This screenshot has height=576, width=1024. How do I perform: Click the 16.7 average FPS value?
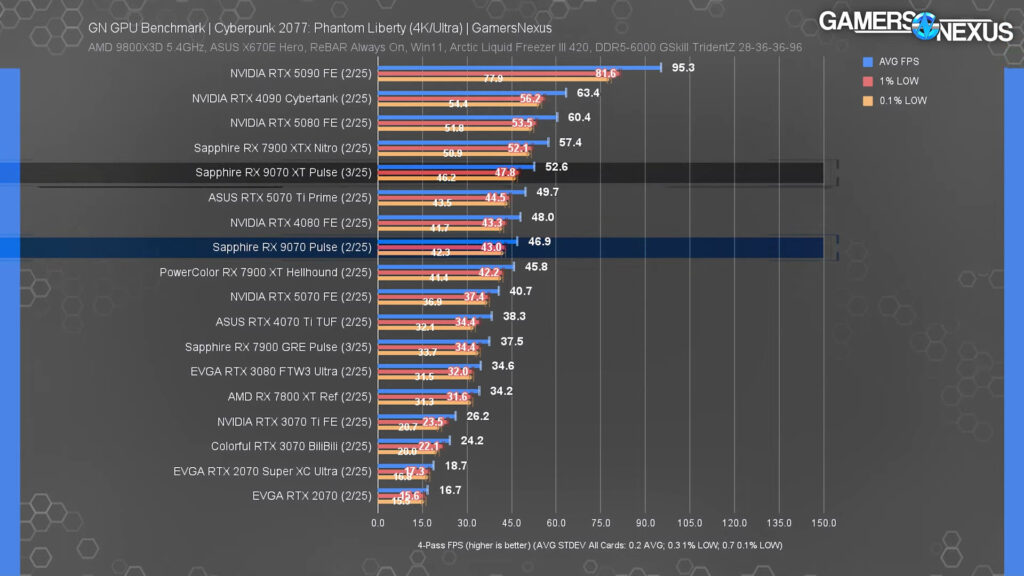point(450,490)
